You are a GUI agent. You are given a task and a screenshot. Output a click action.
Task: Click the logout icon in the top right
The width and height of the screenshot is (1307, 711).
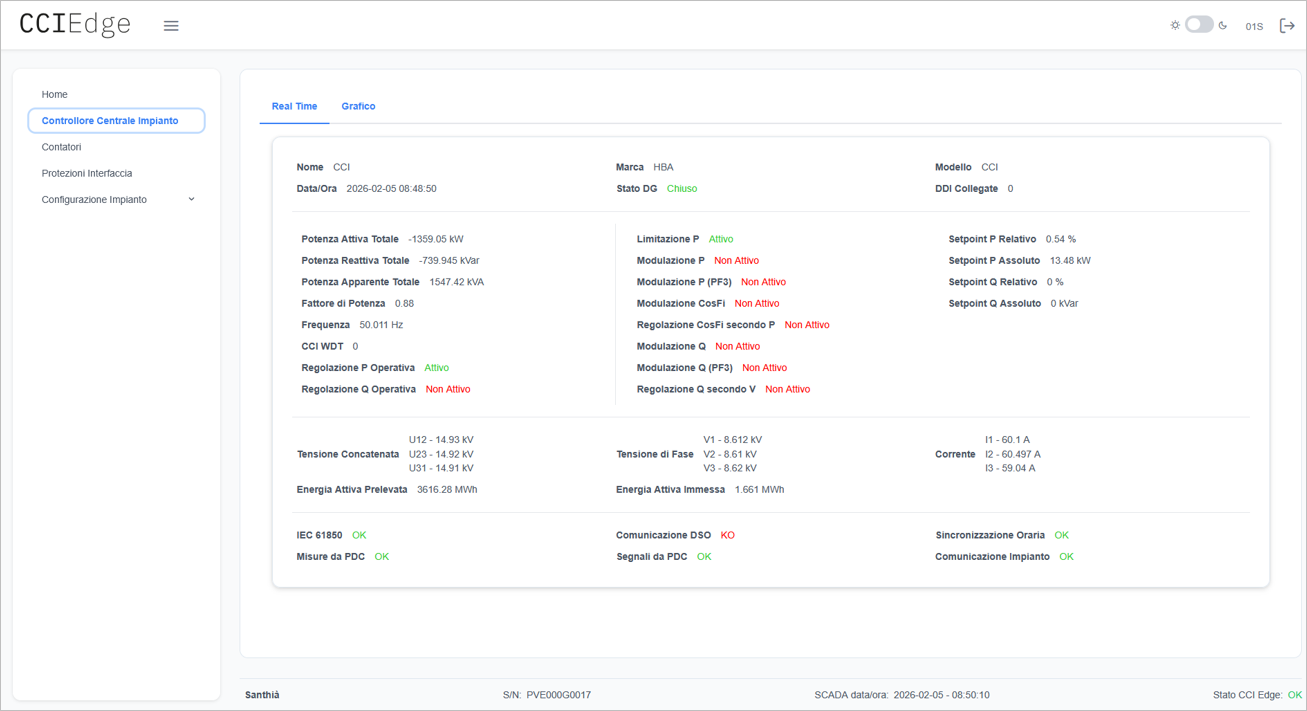[1287, 26]
